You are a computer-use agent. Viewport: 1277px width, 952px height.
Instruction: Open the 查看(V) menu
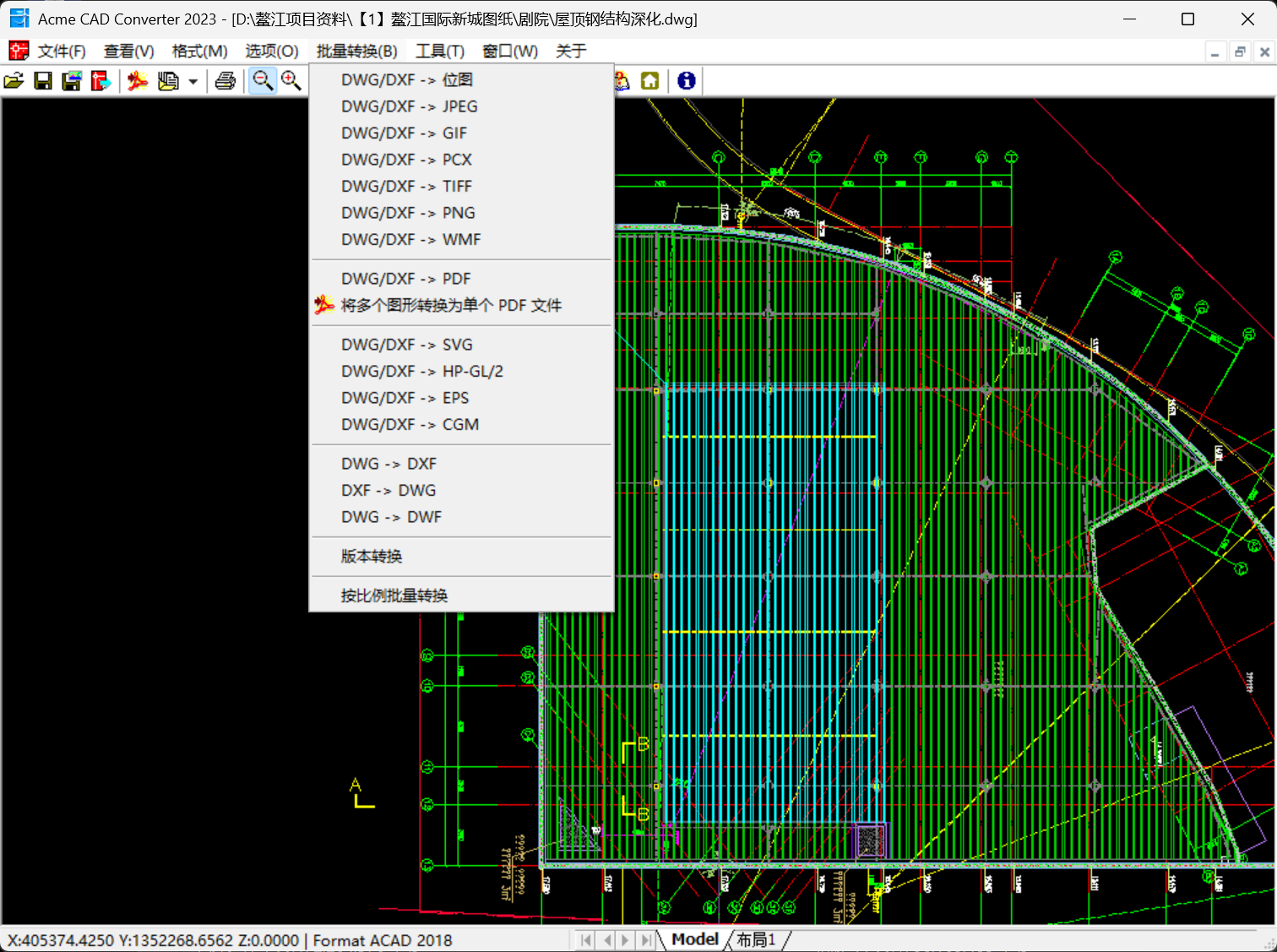pyautogui.click(x=129, y=52)
